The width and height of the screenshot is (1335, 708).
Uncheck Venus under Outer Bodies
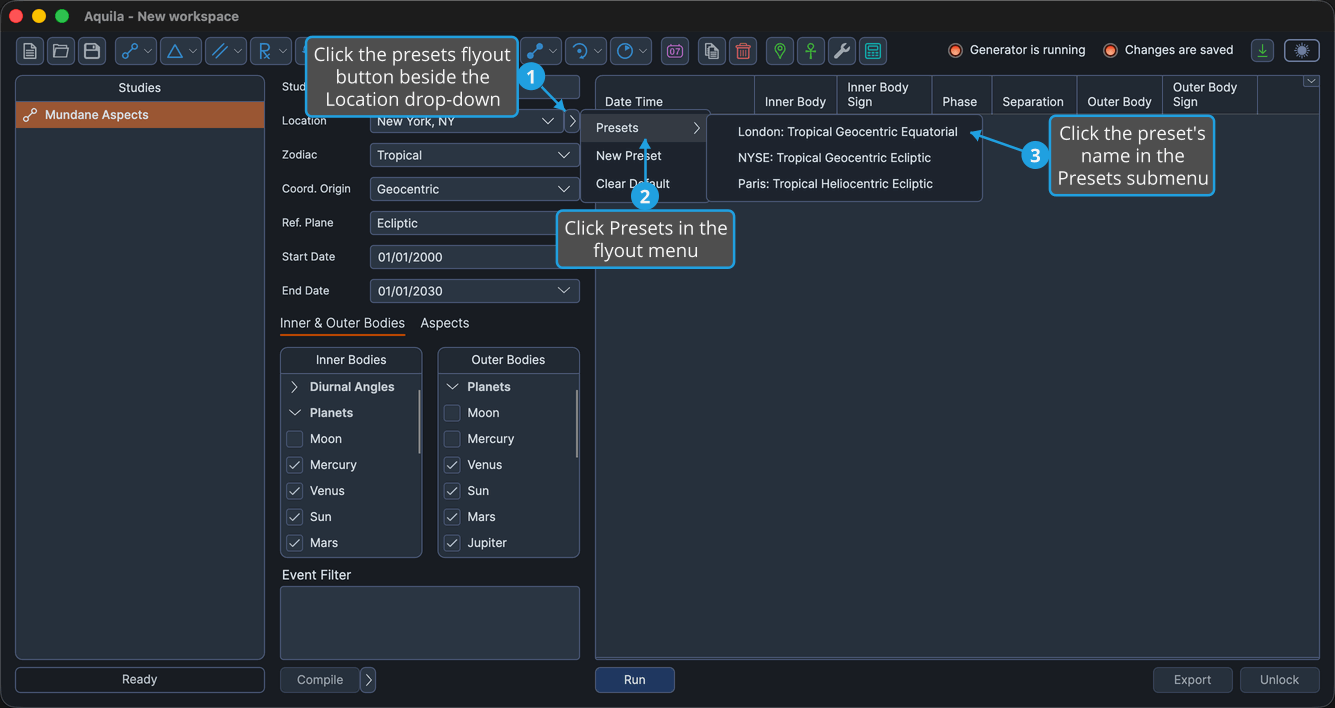coord(452,465)
